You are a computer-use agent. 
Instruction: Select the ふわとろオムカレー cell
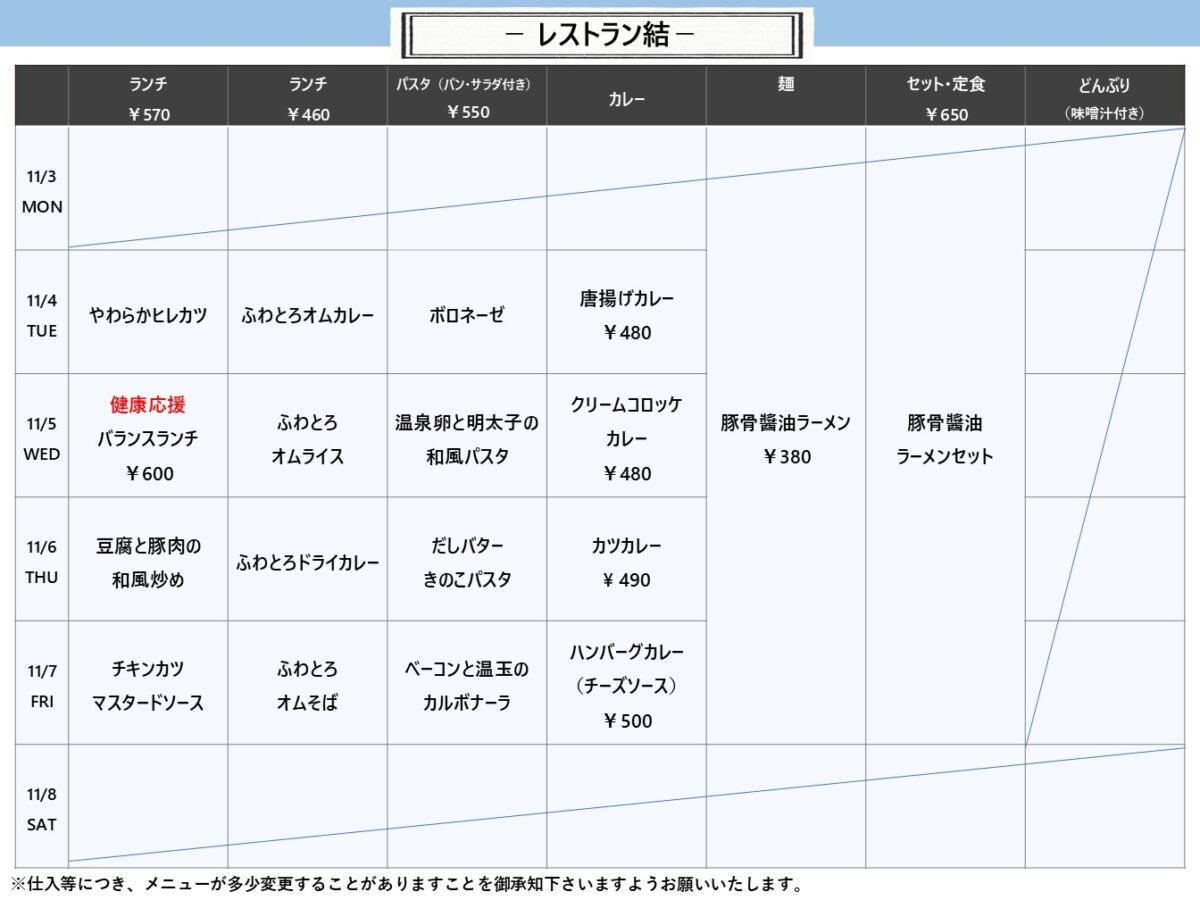pyautogui.click(x=307, y=315)
